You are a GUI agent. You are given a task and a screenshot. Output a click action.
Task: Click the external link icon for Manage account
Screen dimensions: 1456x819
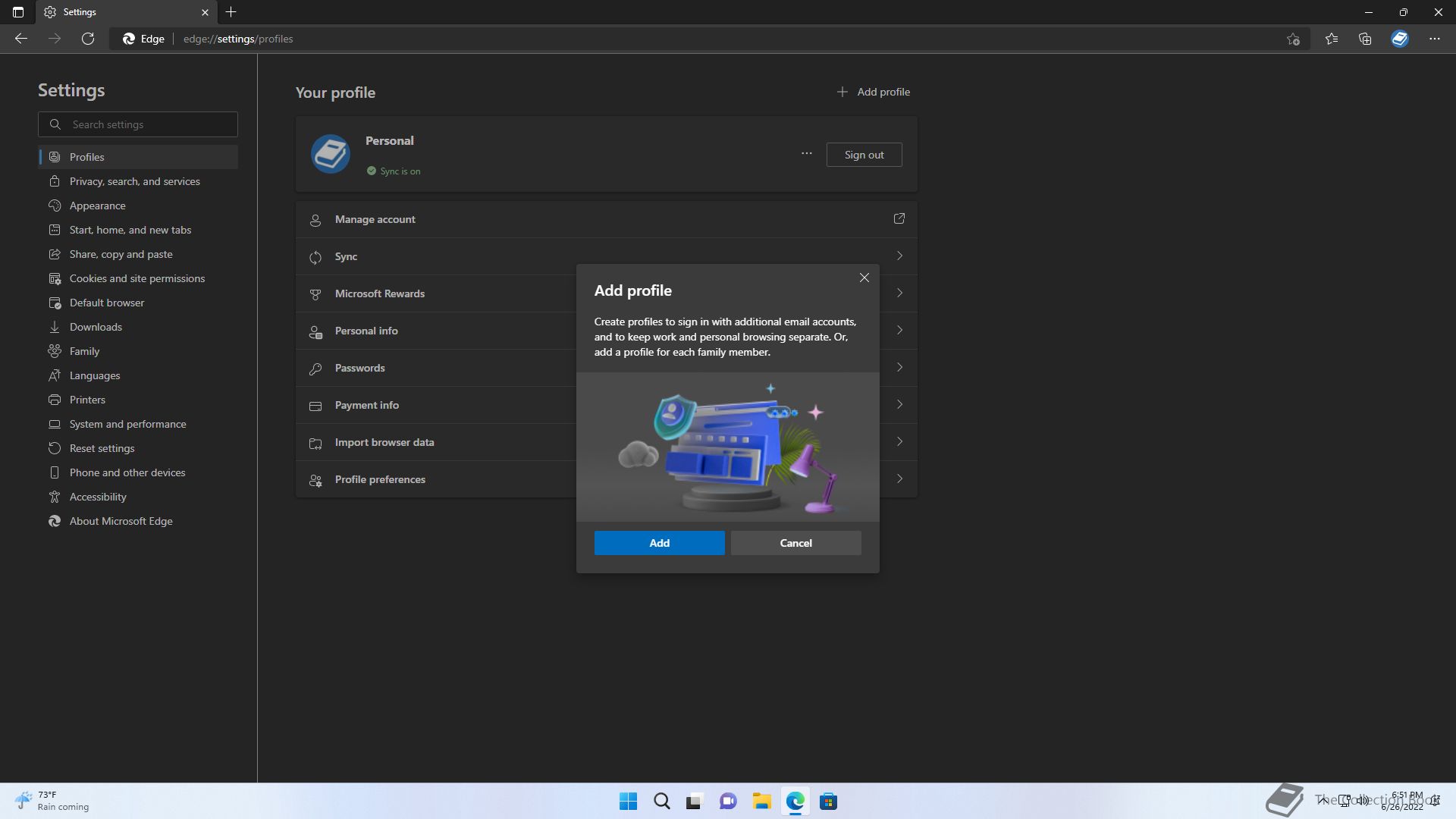tap(899, 218)
